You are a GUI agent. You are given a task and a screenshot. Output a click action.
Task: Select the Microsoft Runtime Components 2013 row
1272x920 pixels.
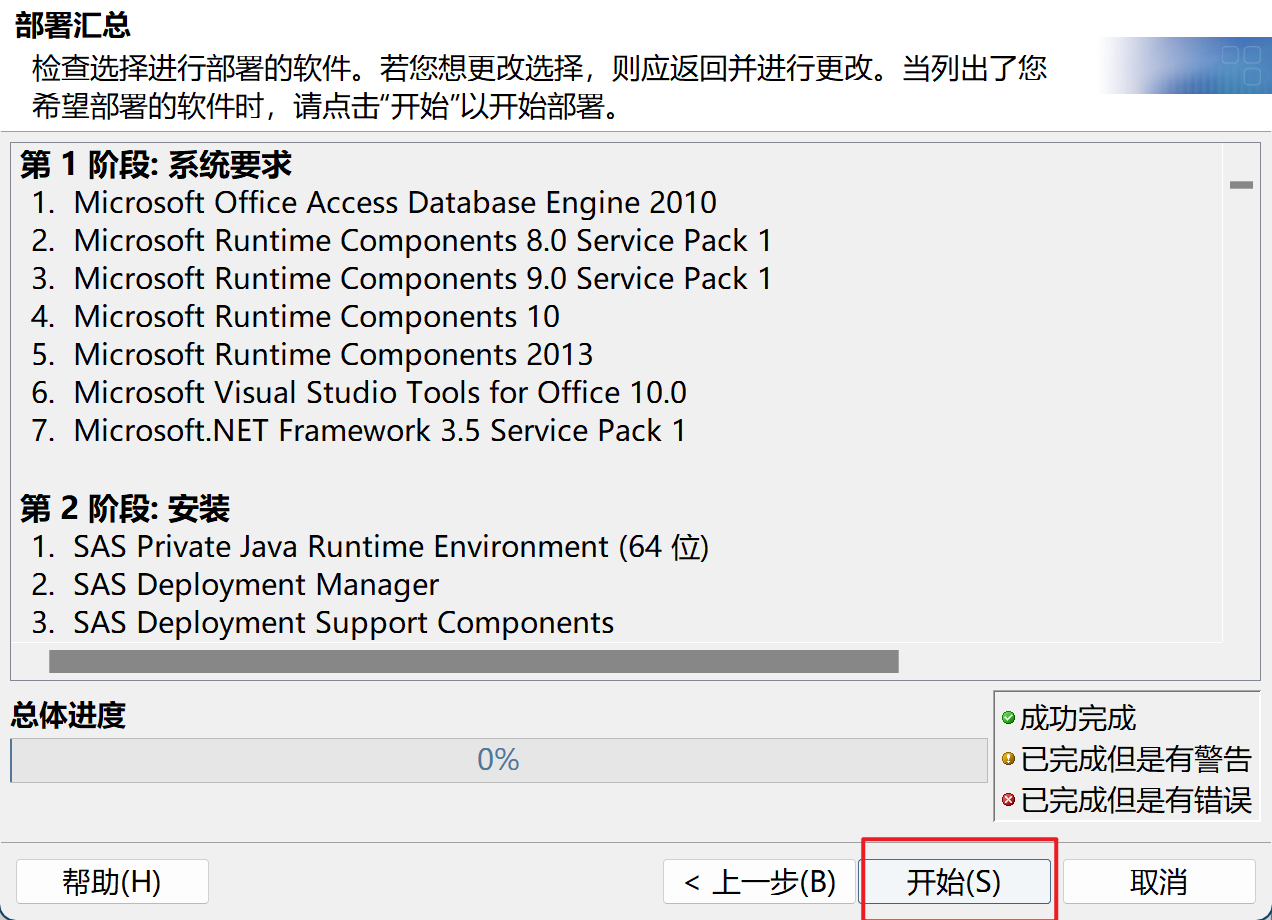click(x=312, y=355)
